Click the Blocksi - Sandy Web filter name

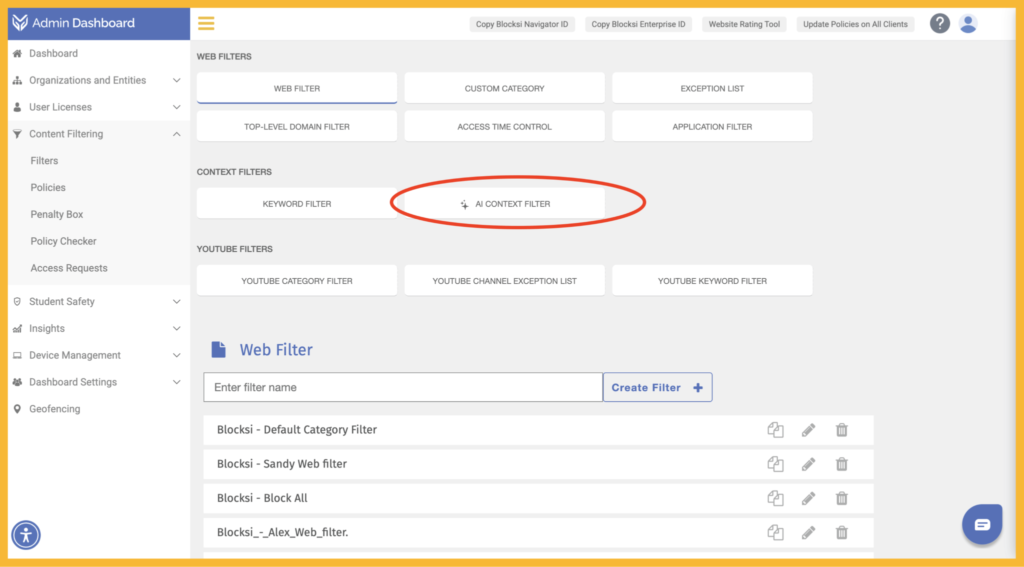[281, 464]
